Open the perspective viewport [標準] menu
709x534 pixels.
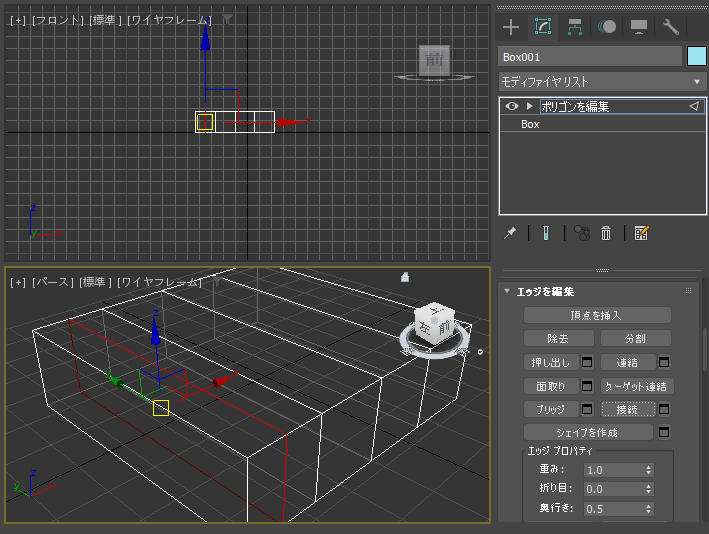(x=95, y=282)
